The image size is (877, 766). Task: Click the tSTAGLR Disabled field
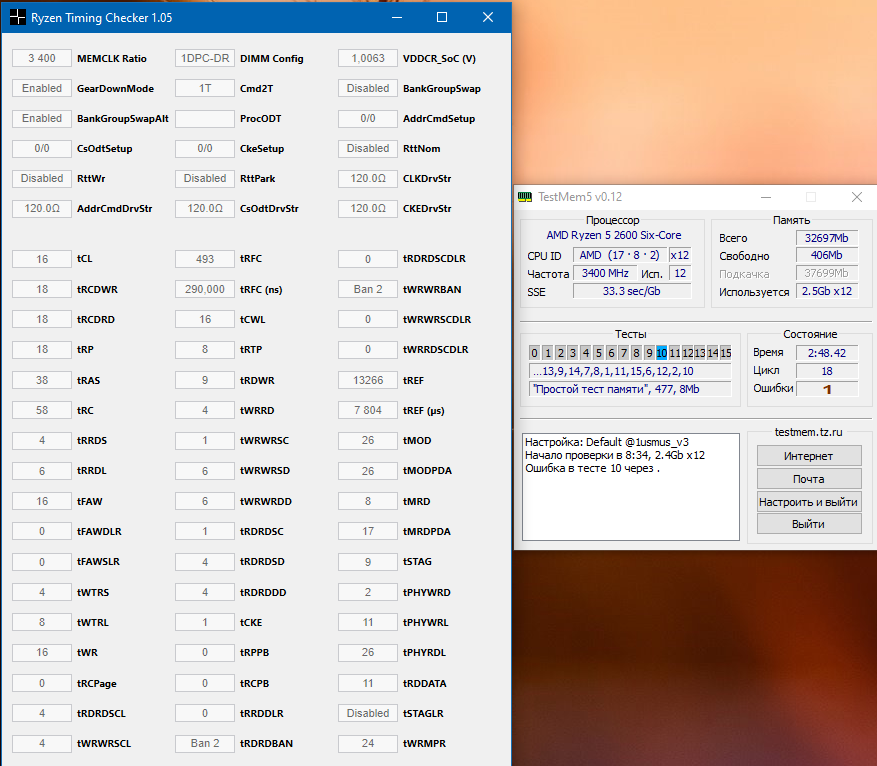tap(367, 713)
